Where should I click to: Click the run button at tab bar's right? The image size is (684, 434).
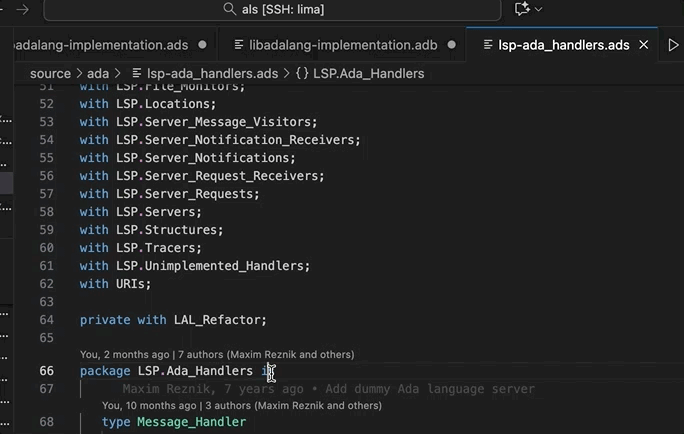[674, 45]
